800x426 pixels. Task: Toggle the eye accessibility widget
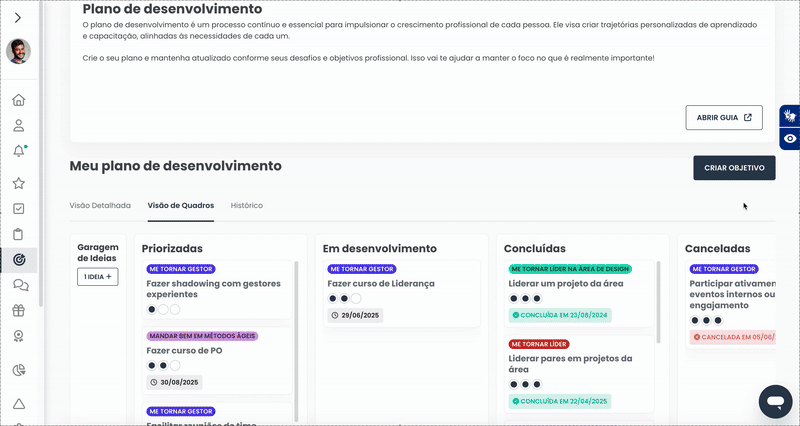point(790,139)
